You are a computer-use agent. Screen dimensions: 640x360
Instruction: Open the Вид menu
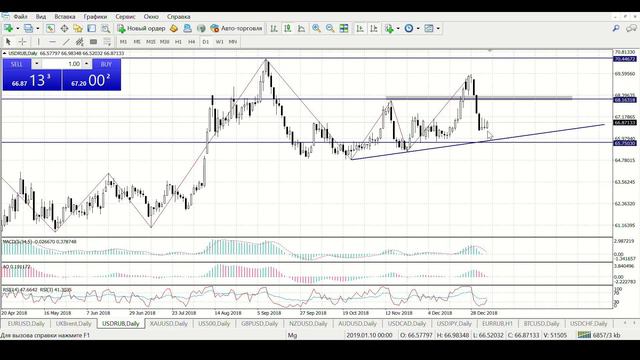click(41, 17)
